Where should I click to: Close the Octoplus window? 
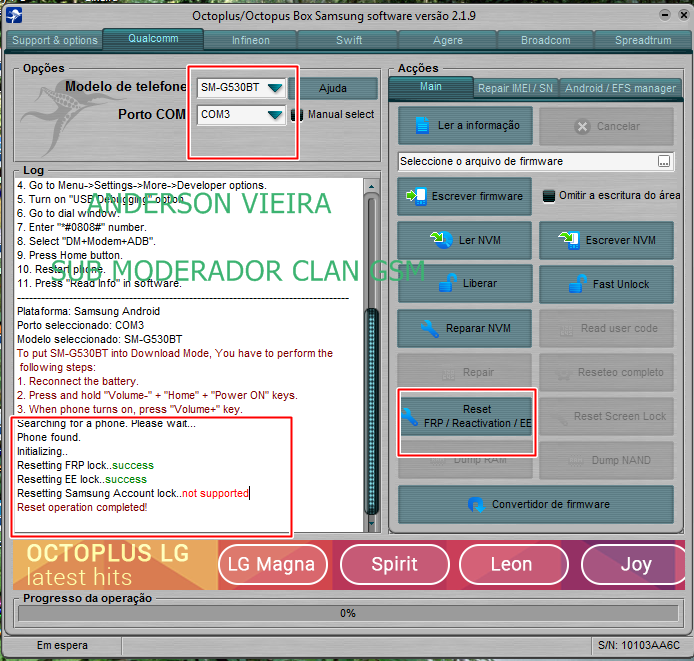683,15
